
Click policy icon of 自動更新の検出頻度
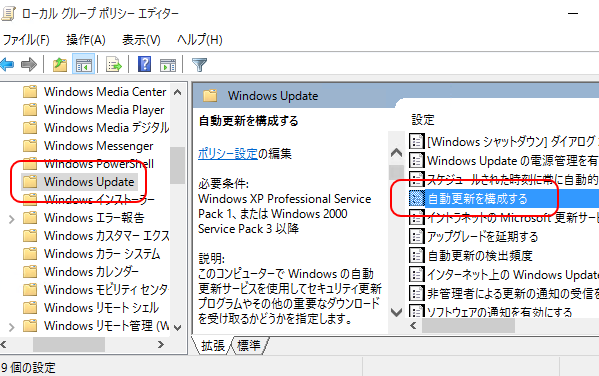click(416, 255)
